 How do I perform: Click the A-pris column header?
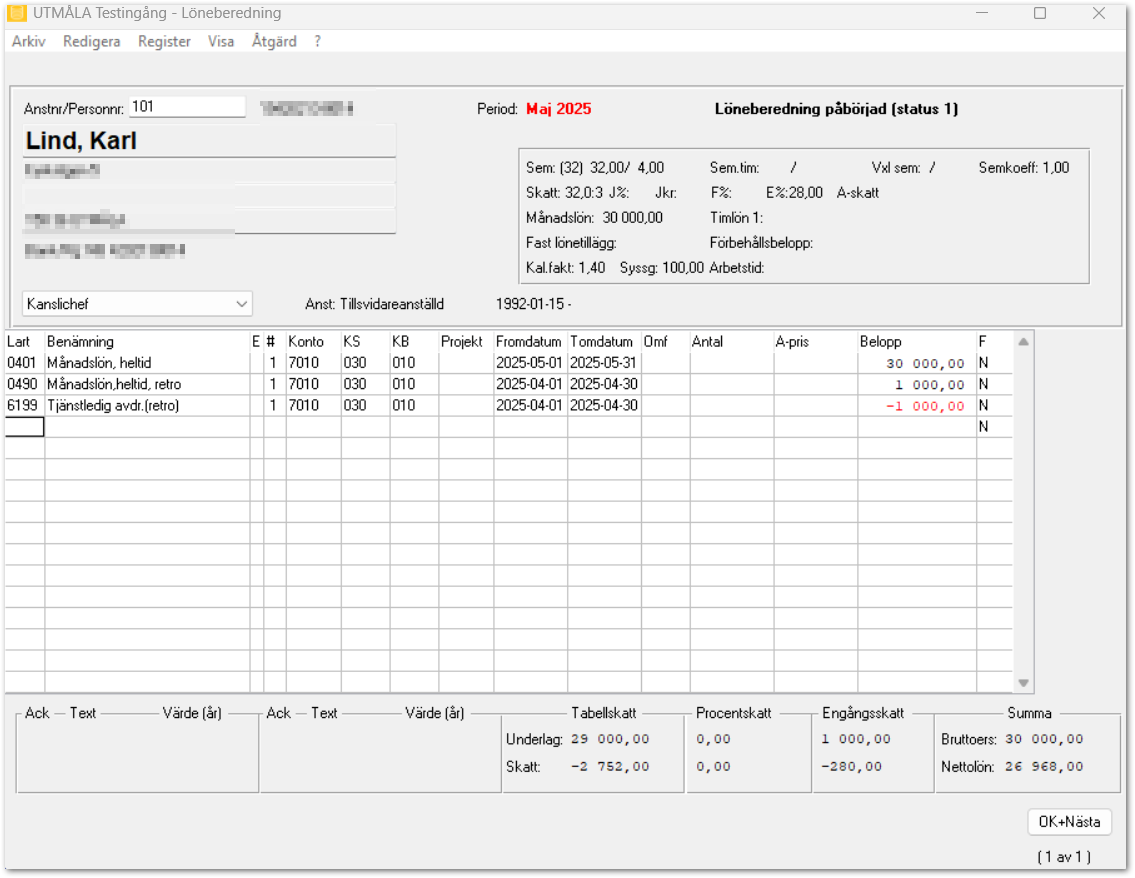(792, 342)
